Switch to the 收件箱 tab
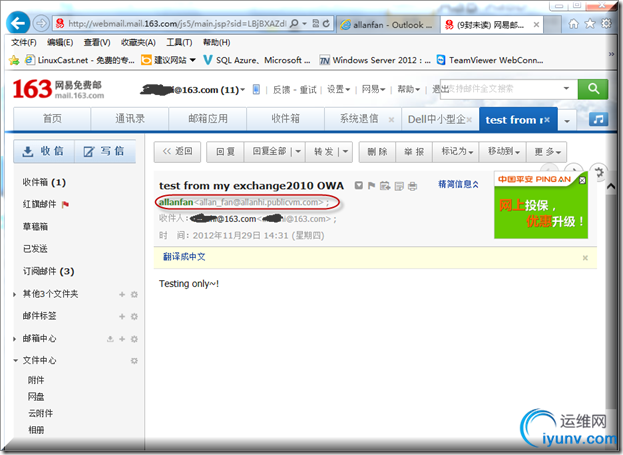Viewport: 623px width, 455px height. (285, 118)
